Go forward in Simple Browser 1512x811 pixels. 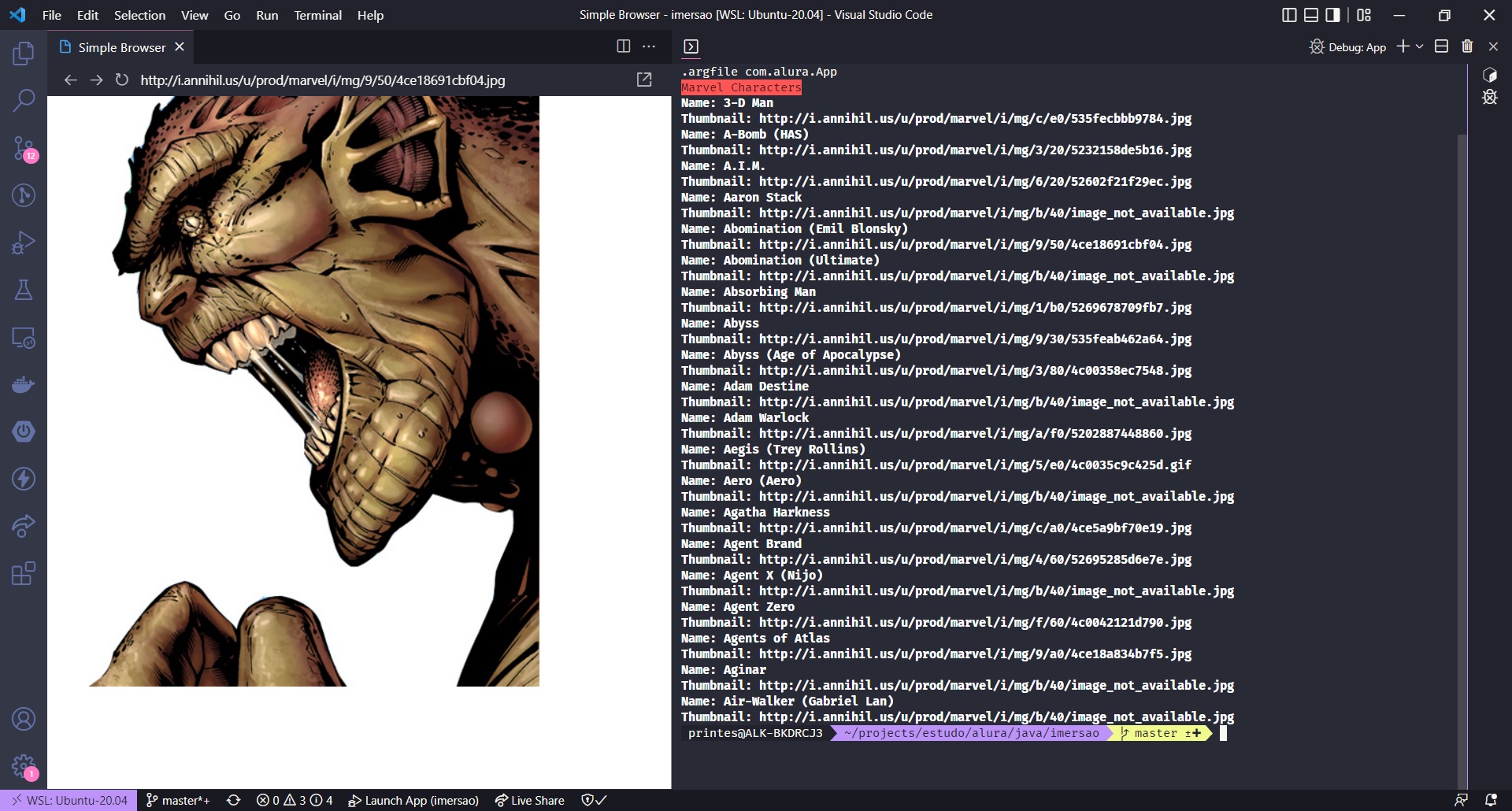coord(96,80)
